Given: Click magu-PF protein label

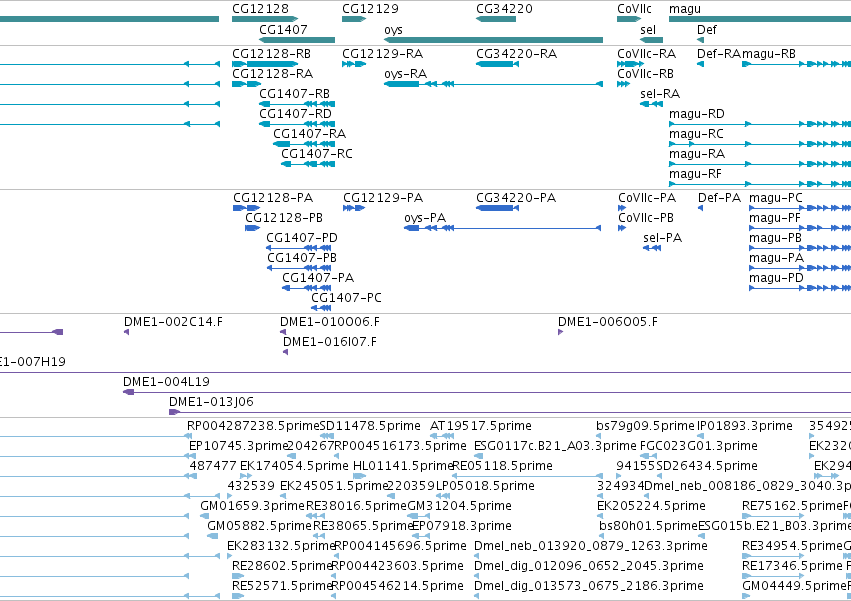Looking at the screenshot, I should click(774, 219).
